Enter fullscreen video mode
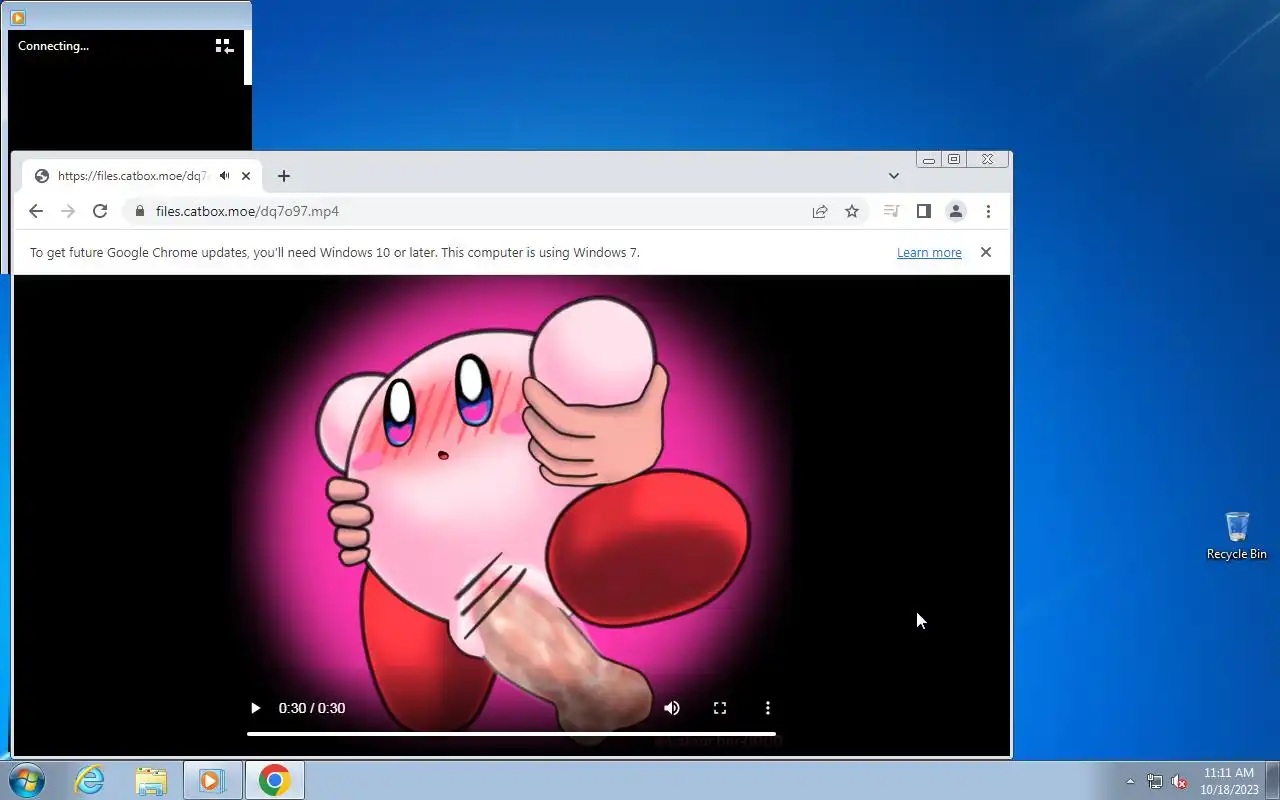1280x800 pixels. click(x=720, y=708)
